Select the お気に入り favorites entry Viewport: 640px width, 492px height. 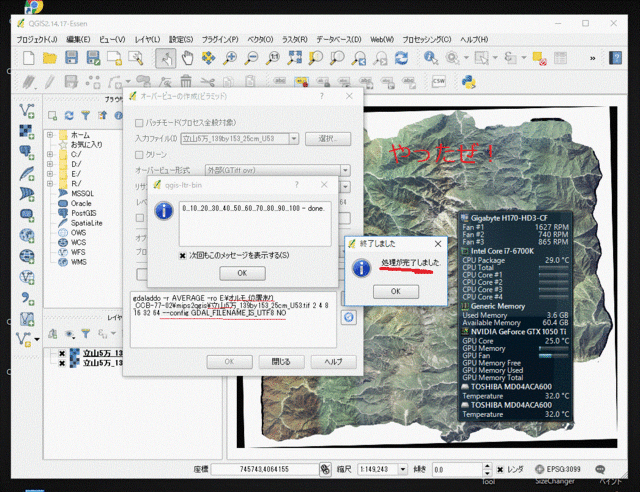(x=87, y=145)
